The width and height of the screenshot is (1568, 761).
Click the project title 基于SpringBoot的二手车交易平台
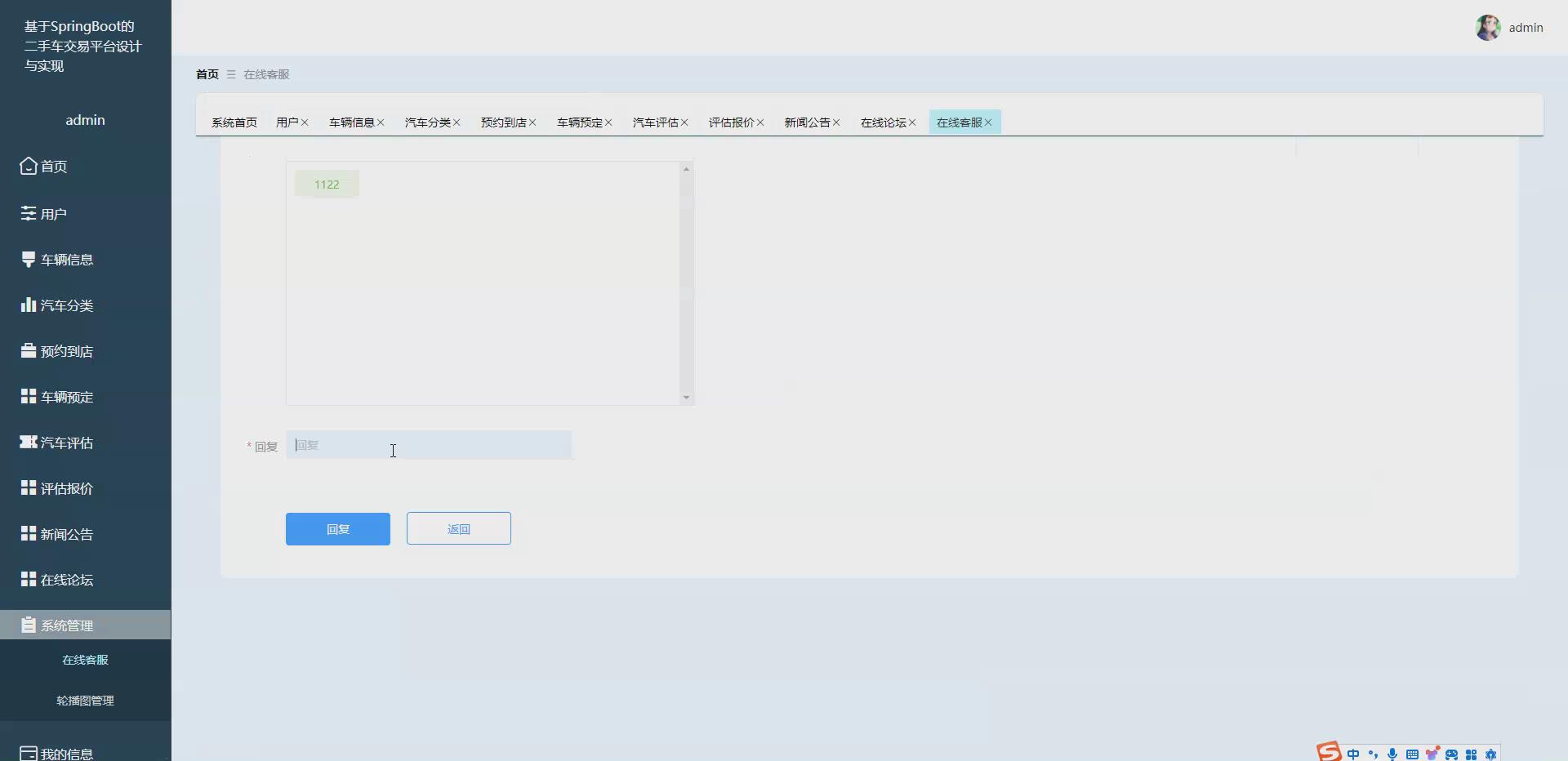(82, 46)
